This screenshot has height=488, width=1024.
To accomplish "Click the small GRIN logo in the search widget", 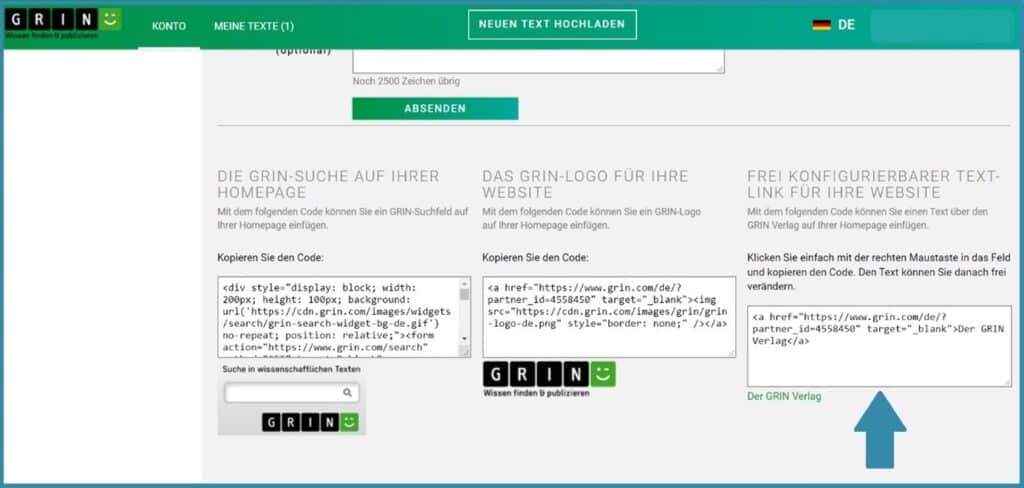I will (309, 422).
